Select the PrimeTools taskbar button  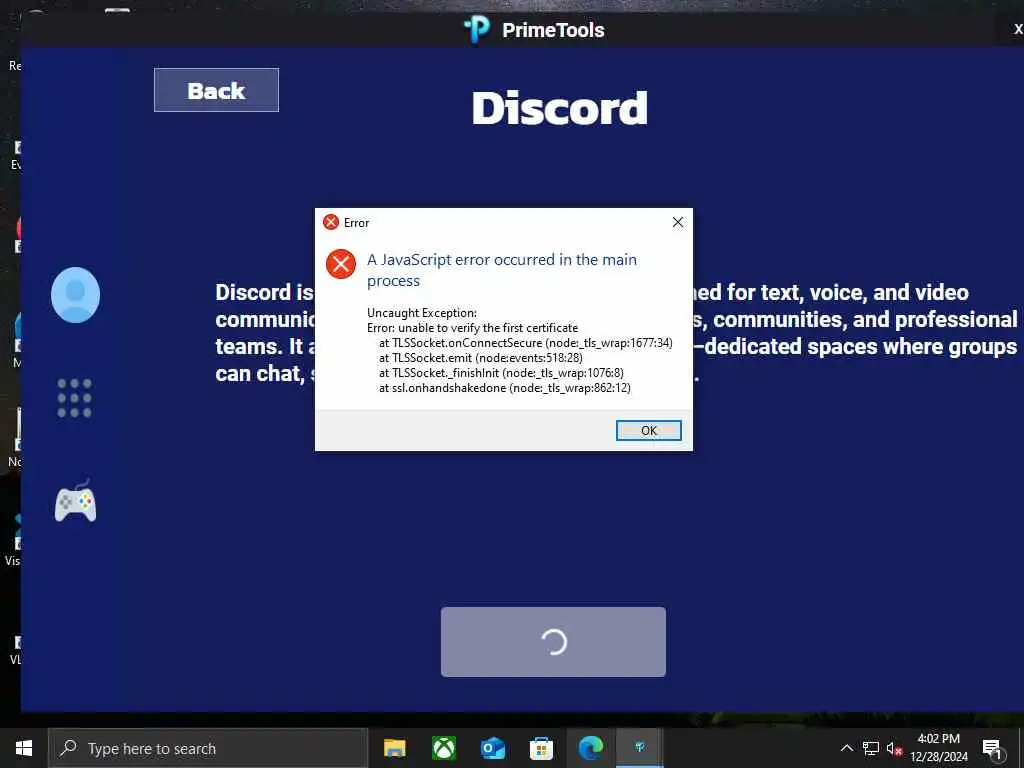click(640, 748)
